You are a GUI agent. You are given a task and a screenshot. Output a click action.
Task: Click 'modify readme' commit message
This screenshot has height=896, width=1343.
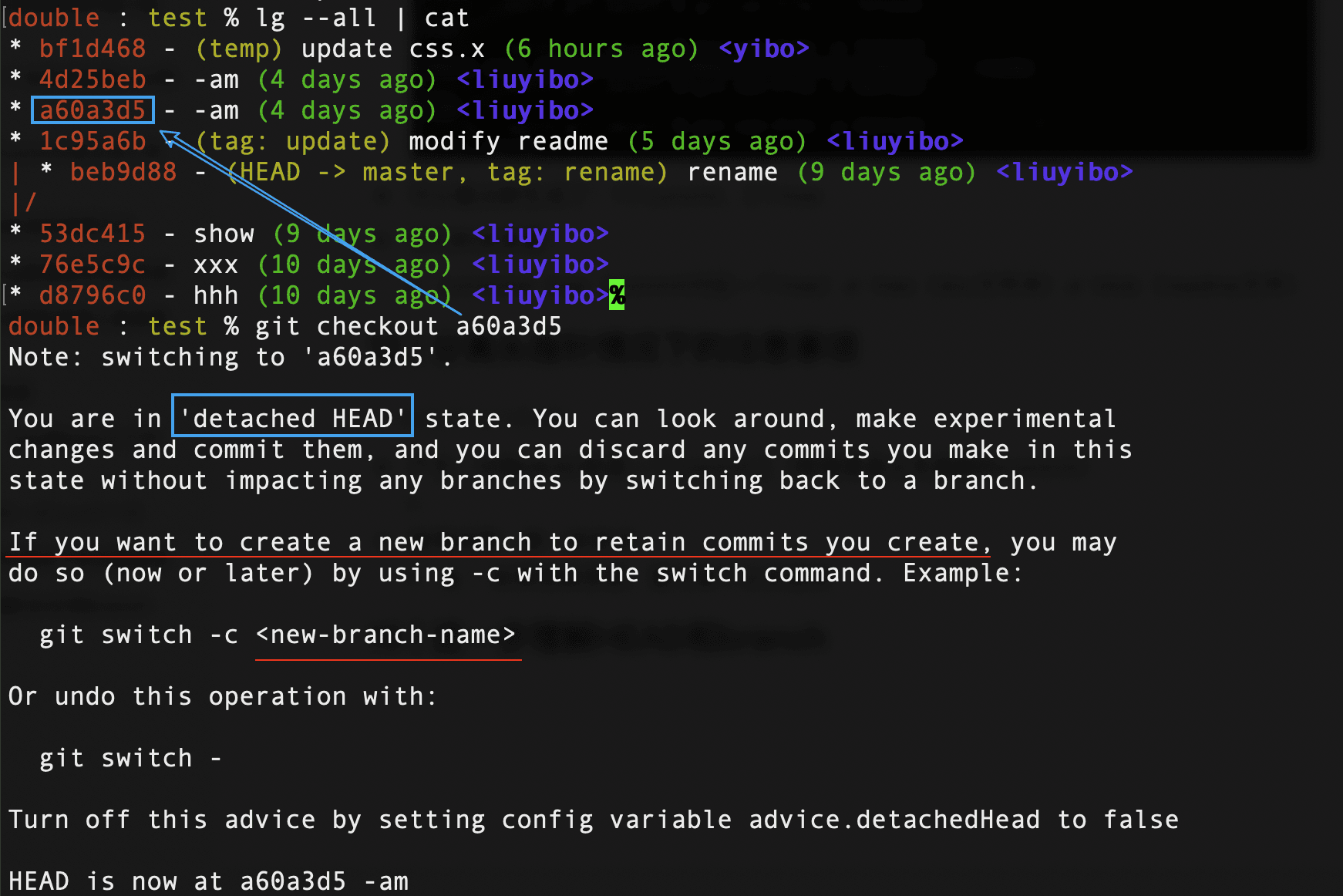pos(509,141)
